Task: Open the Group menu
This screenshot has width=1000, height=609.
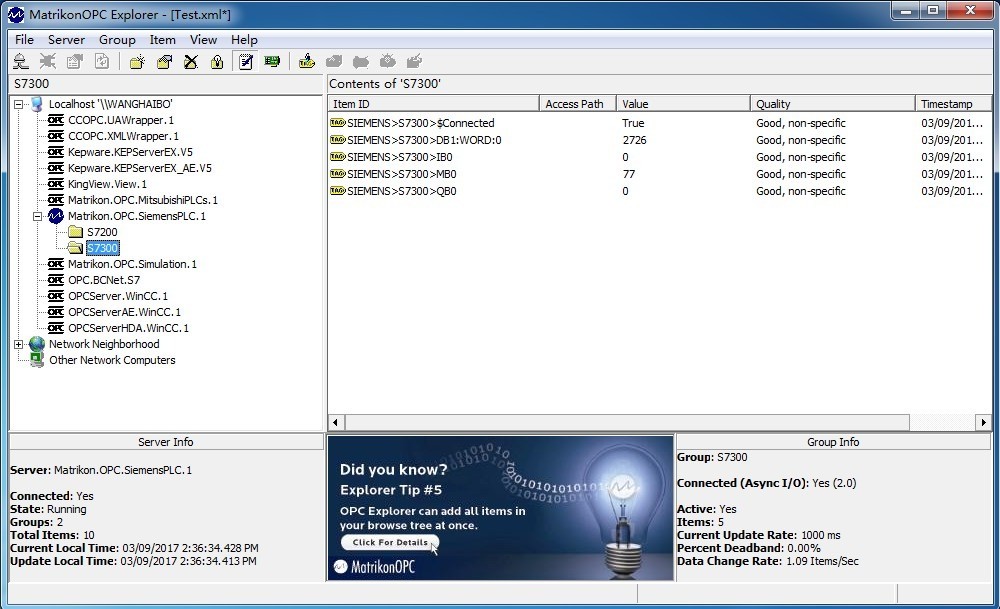Action: (x=117, y=40)
